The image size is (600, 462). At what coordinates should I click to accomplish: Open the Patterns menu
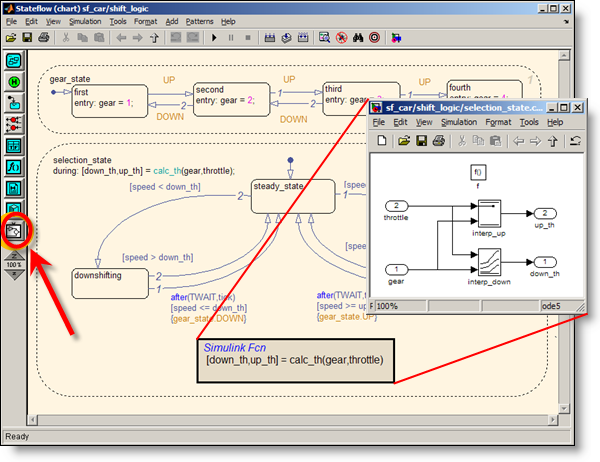pos(199,21)
